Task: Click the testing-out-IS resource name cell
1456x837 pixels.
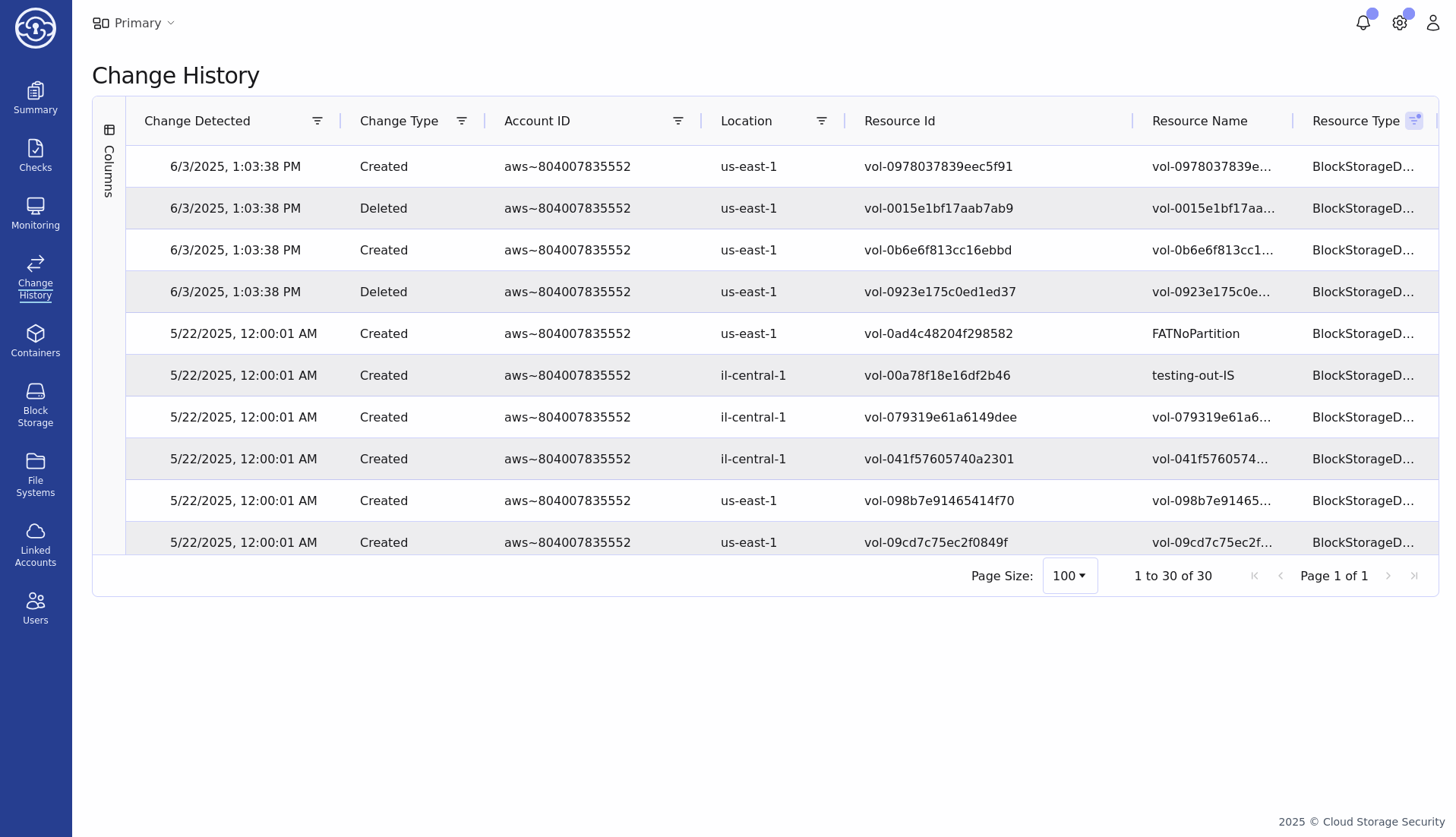Action: (x=1192, y=375)
